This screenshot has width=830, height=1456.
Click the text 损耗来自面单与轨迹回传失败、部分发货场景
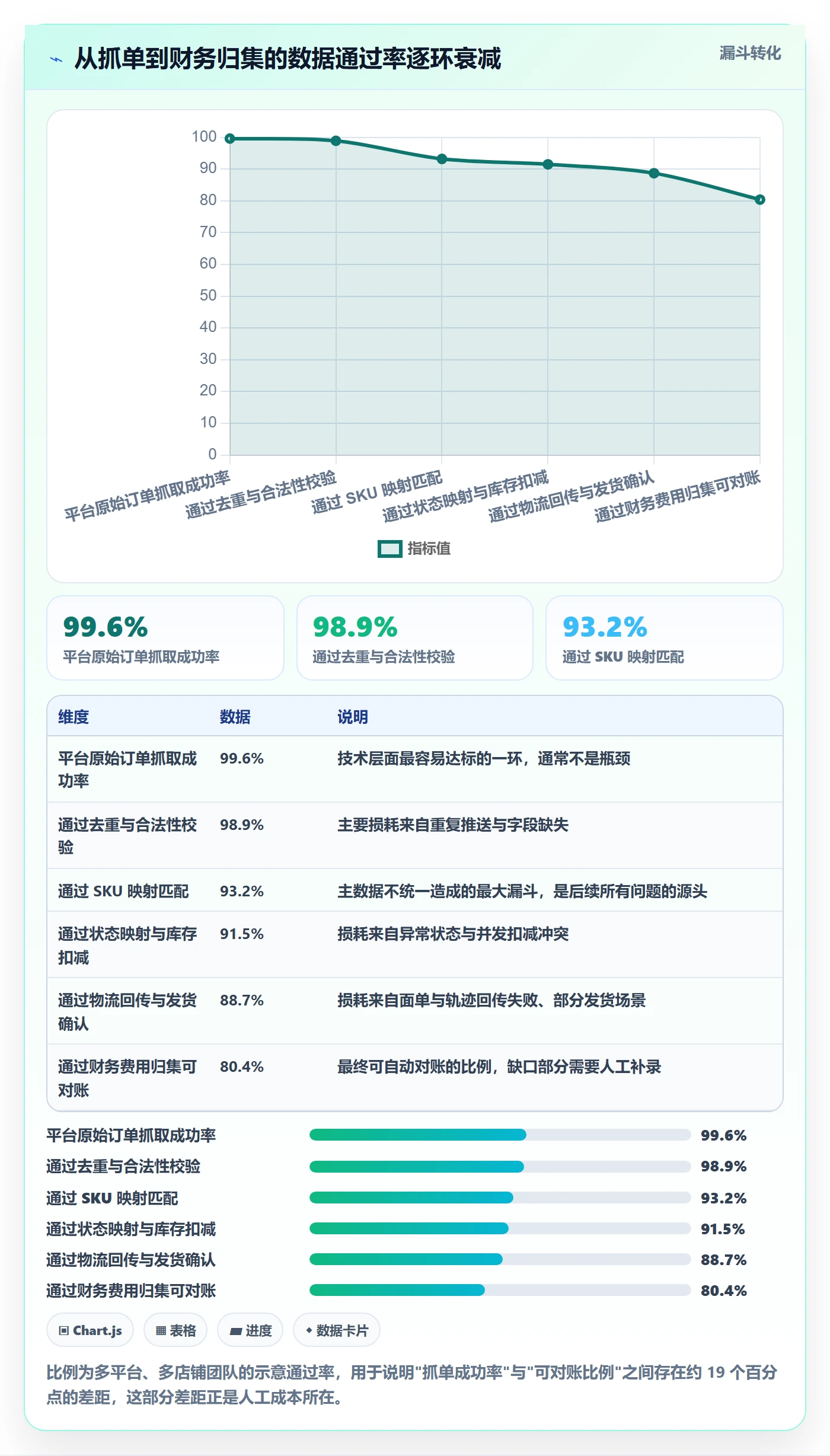pos(491,1000)
